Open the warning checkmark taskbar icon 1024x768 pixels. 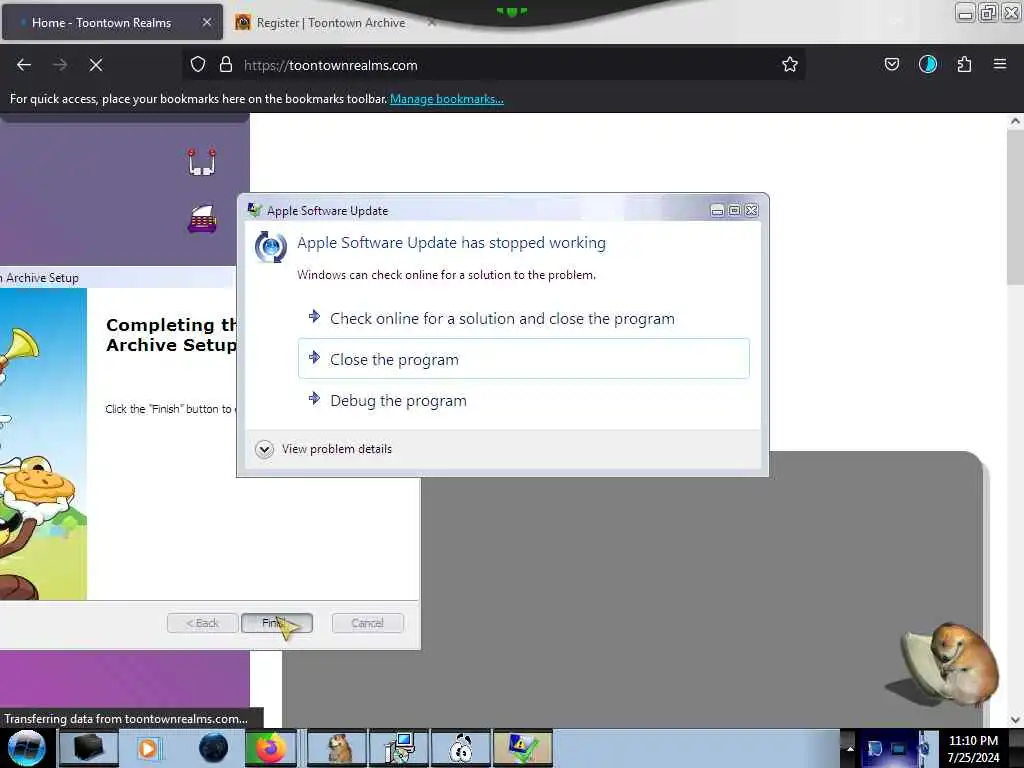(523, 748)
